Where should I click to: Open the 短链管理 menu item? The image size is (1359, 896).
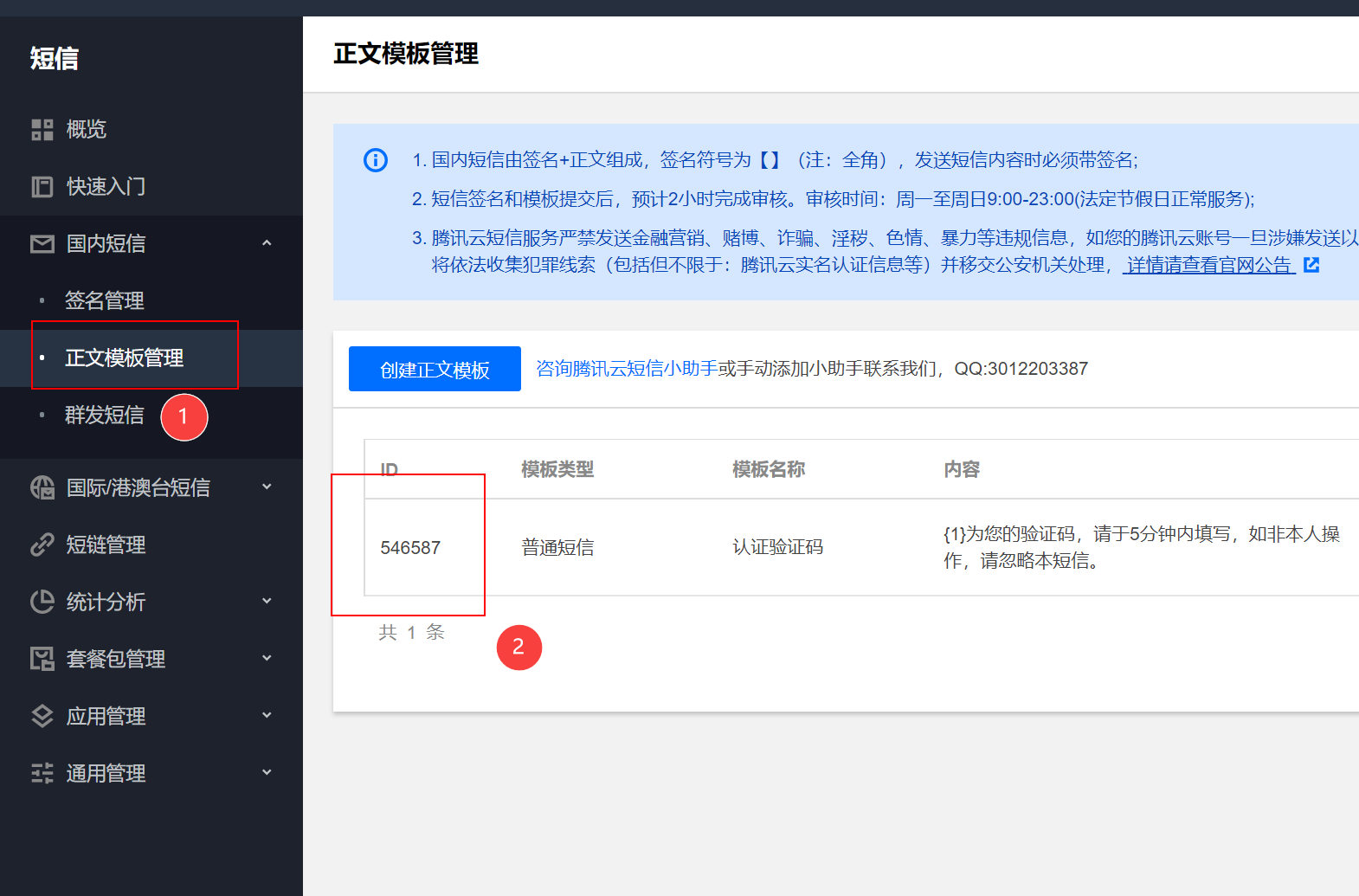(151, 545)
